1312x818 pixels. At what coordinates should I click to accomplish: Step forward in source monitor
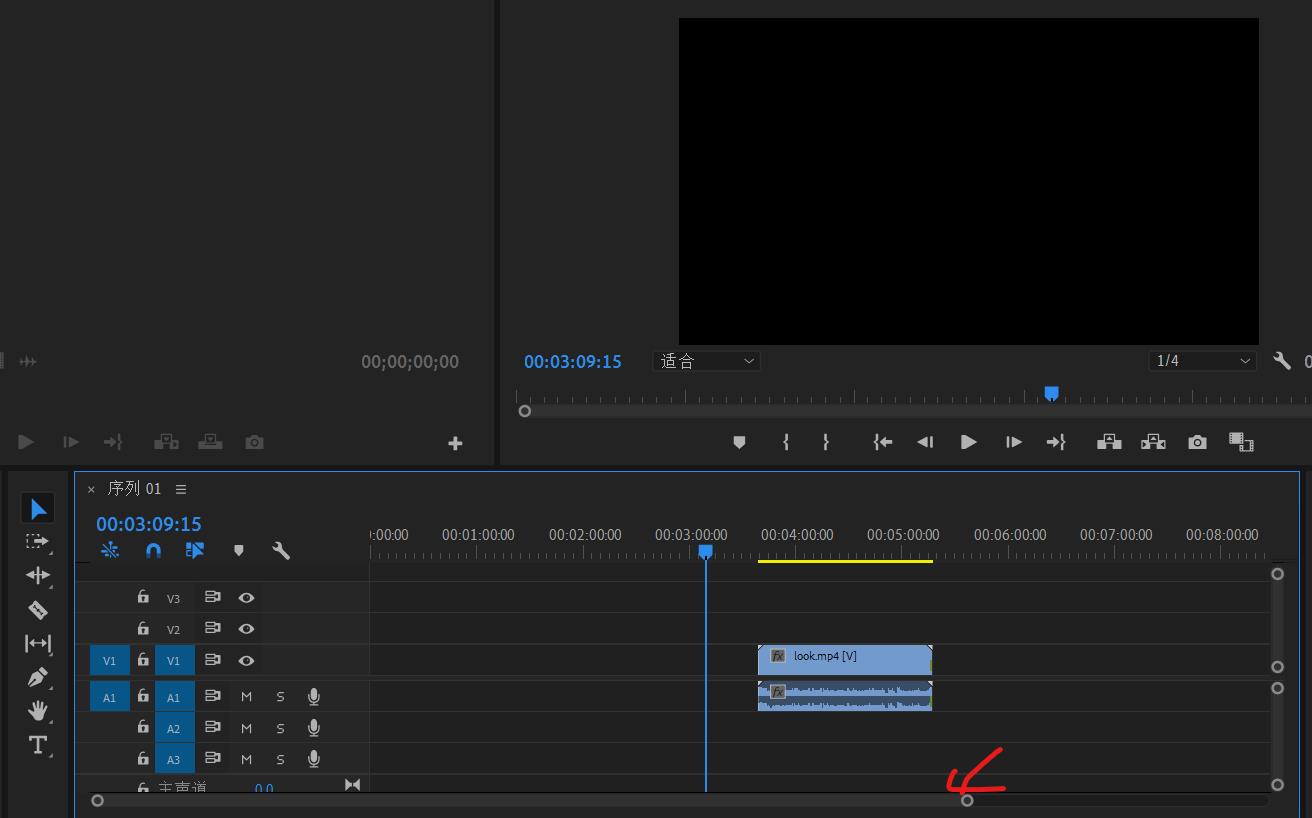click(70, 442)
